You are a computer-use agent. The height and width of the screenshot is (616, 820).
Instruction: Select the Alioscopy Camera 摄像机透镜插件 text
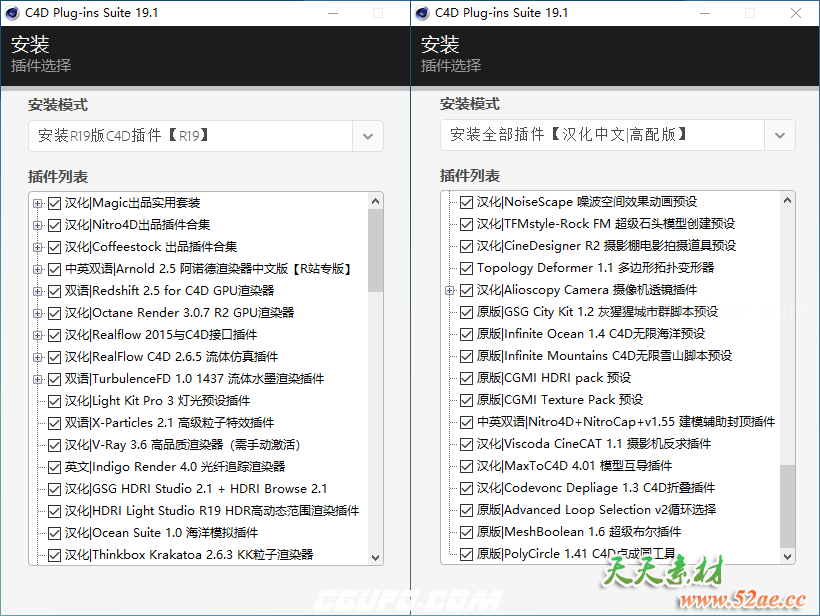(x=587, y=290)
